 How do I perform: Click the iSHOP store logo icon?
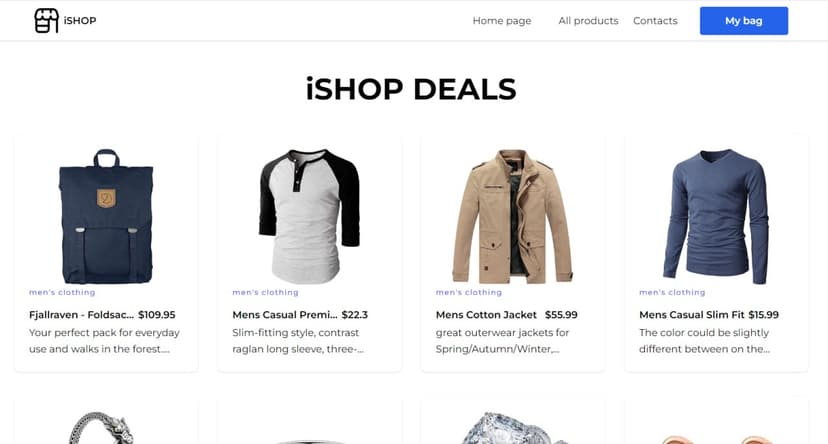pos(46,21)
